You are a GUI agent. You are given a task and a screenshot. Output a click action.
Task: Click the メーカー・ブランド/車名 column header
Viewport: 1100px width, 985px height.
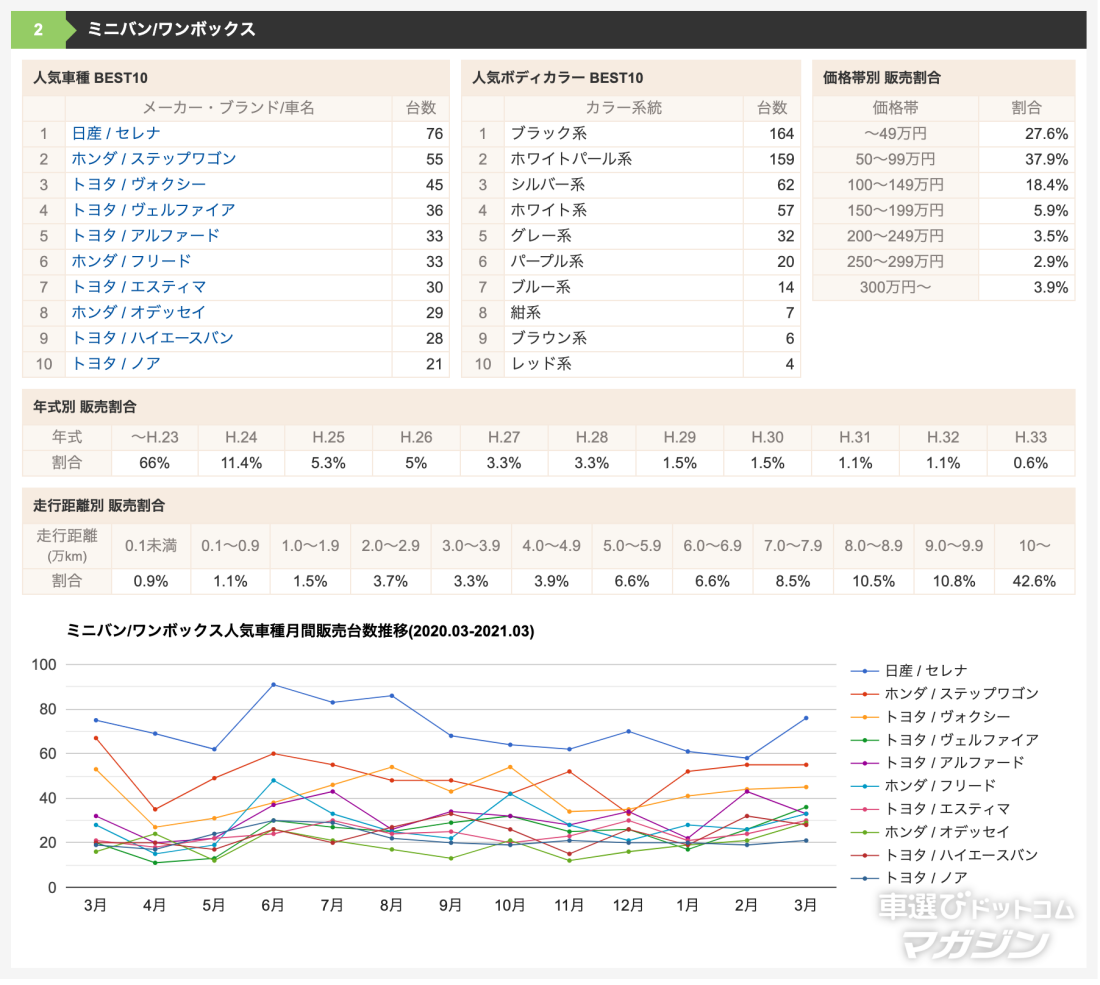pyautogui.click(x=229, y=108)
